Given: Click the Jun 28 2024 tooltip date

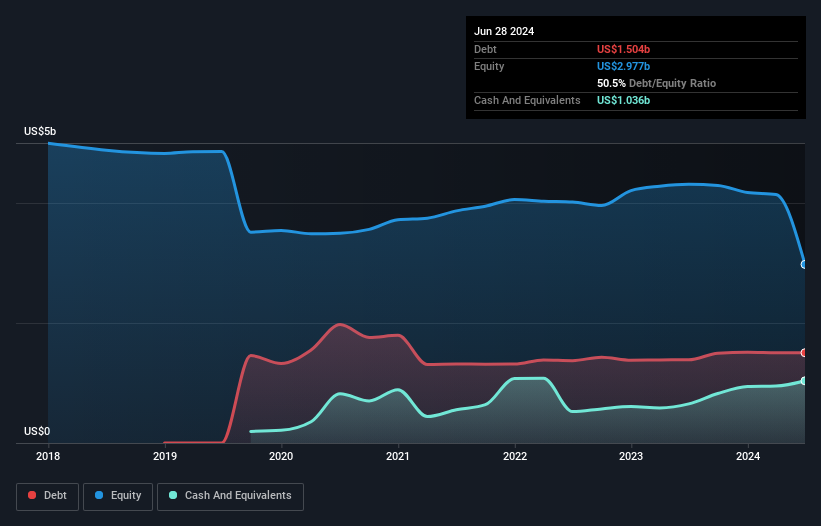Looking at the screenshot, I should 504,31.
